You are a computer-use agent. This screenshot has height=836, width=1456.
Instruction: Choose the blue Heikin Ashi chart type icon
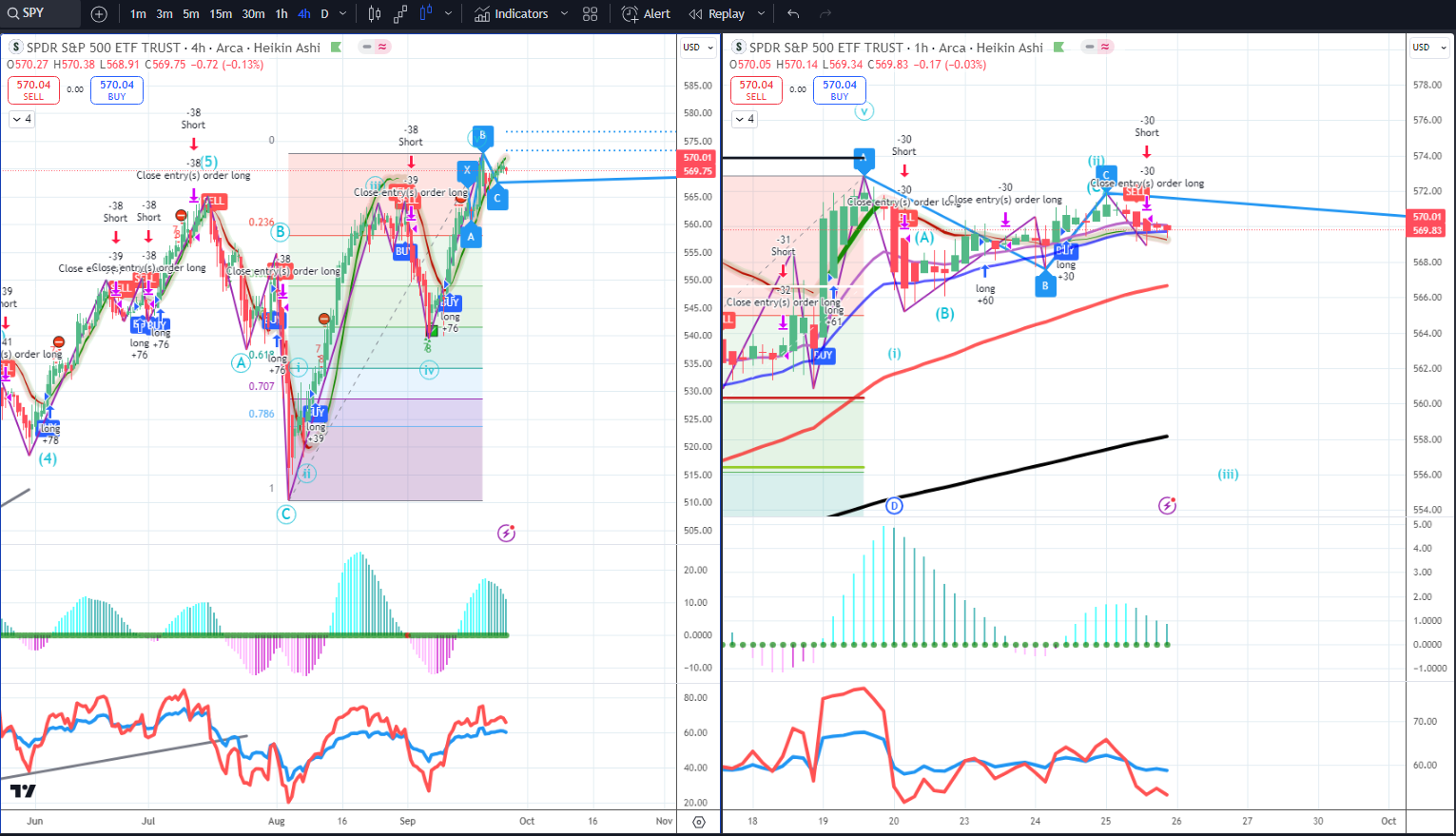tap(425, 14)
